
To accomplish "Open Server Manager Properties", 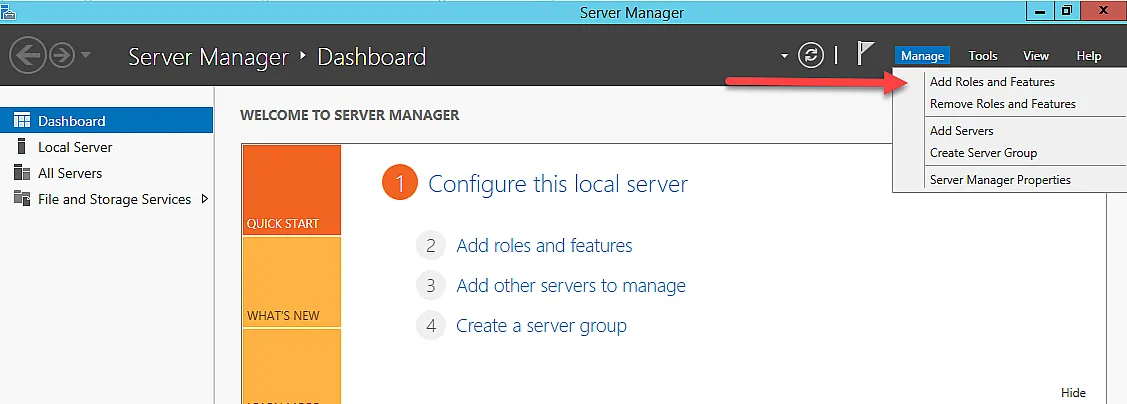I will [x=1000, y=180].
